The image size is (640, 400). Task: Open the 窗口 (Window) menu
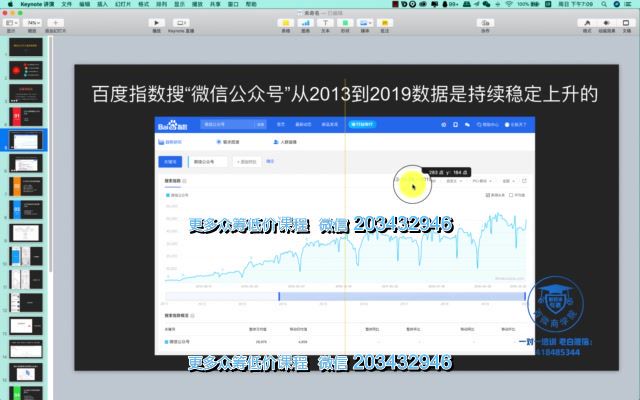click(233, 4)
